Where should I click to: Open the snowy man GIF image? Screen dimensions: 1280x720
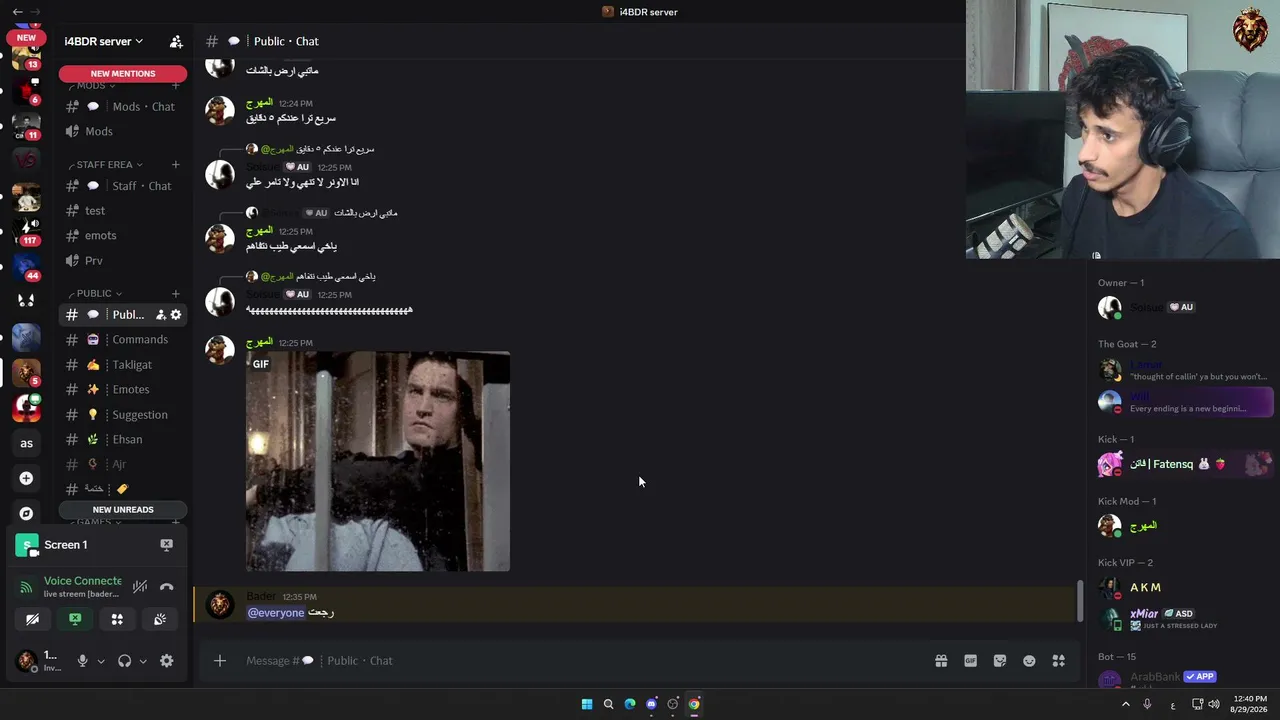[378, 462]
